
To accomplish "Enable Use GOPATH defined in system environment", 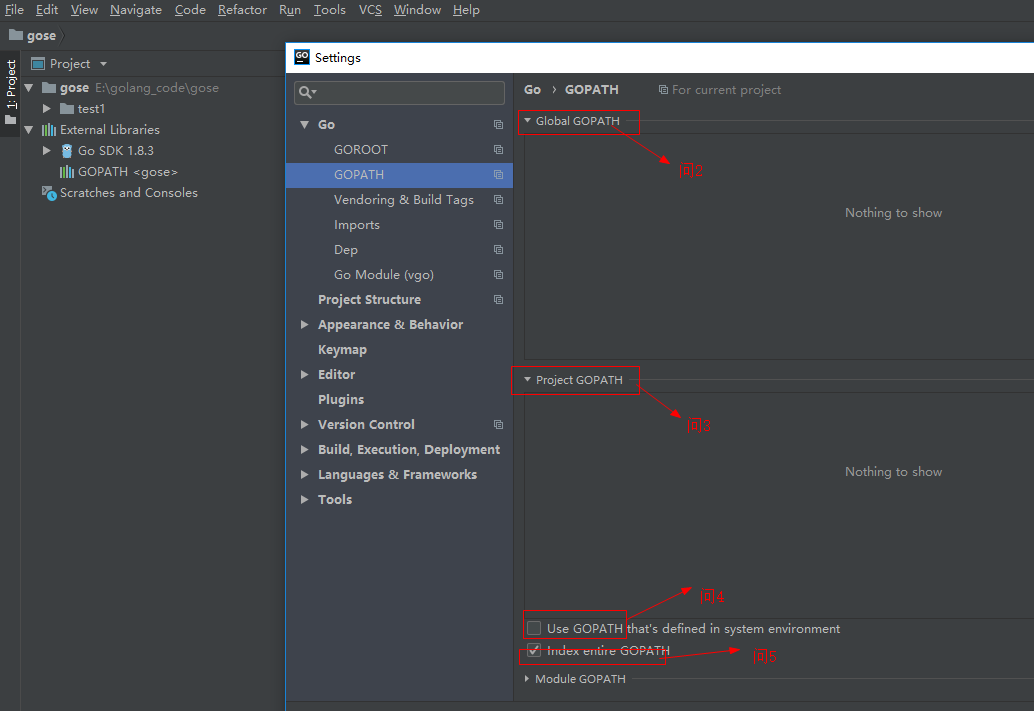I will click(x=534, y=628).
